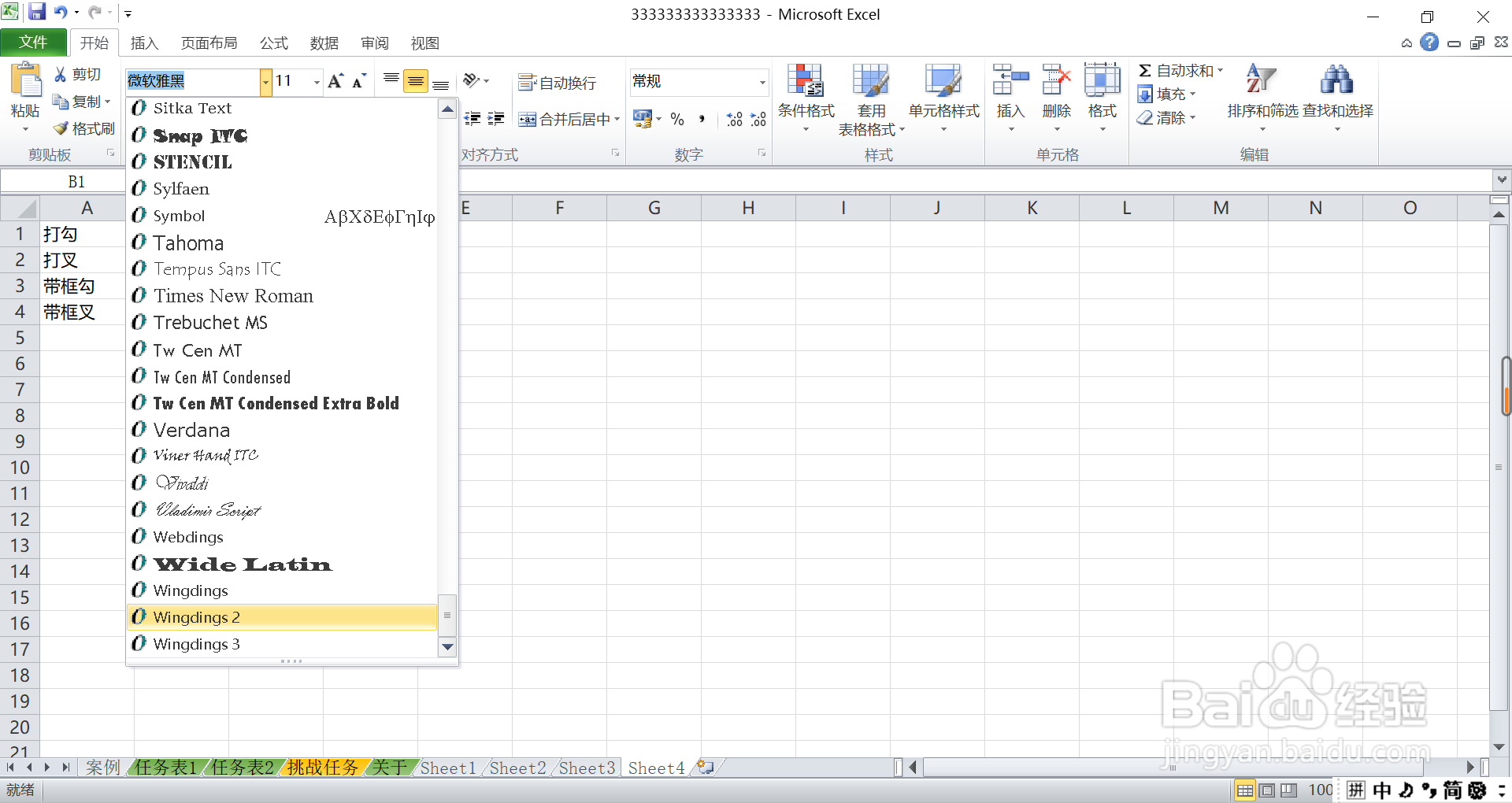Click the insert new worksheet tab icon
Screen dimensions: 1512x803
pyautogui.click(x=706, y=767)
